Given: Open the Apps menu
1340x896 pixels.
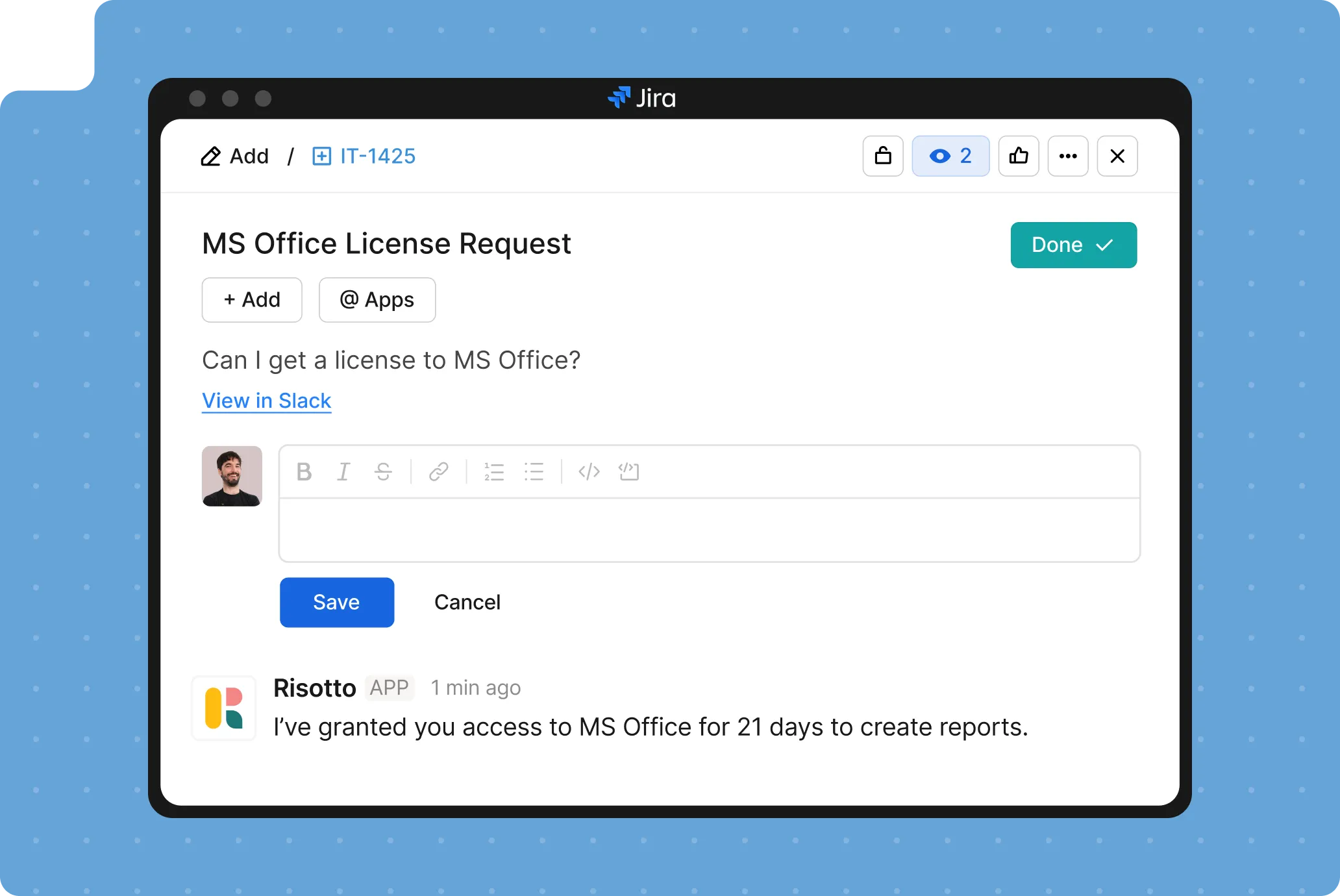Looking at the screenshot, I should point(377,300).
